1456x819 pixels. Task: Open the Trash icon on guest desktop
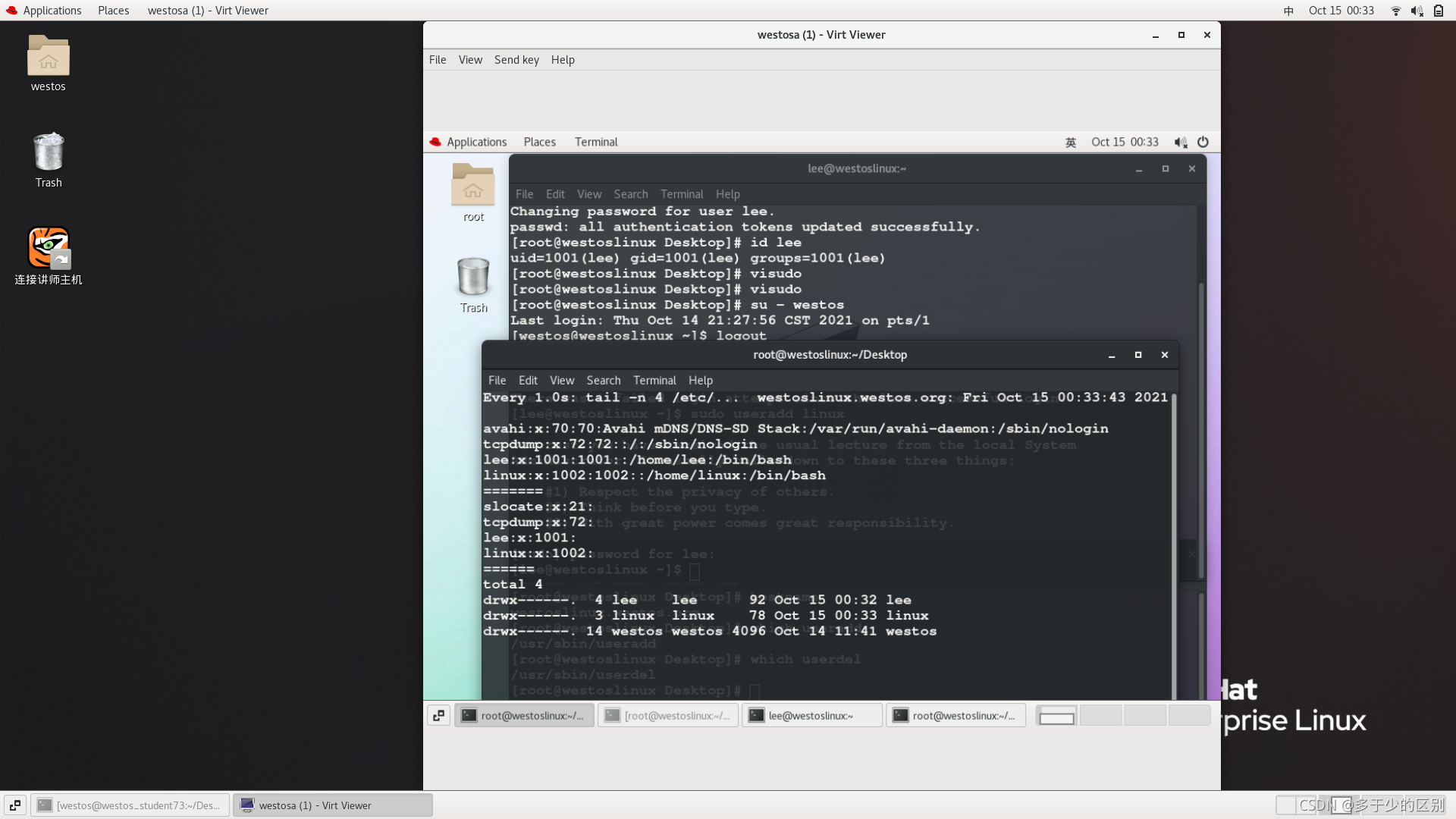click(x=473, y=277)
